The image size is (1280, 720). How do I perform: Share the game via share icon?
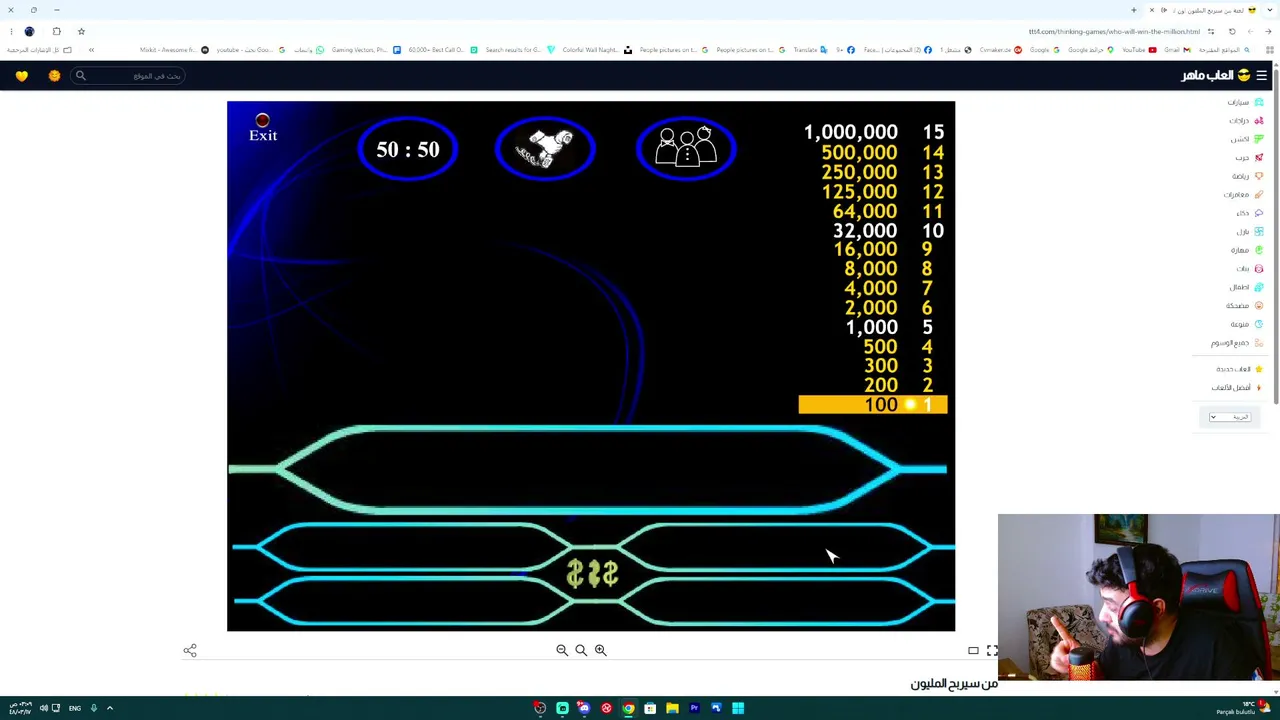click(190, 650)
